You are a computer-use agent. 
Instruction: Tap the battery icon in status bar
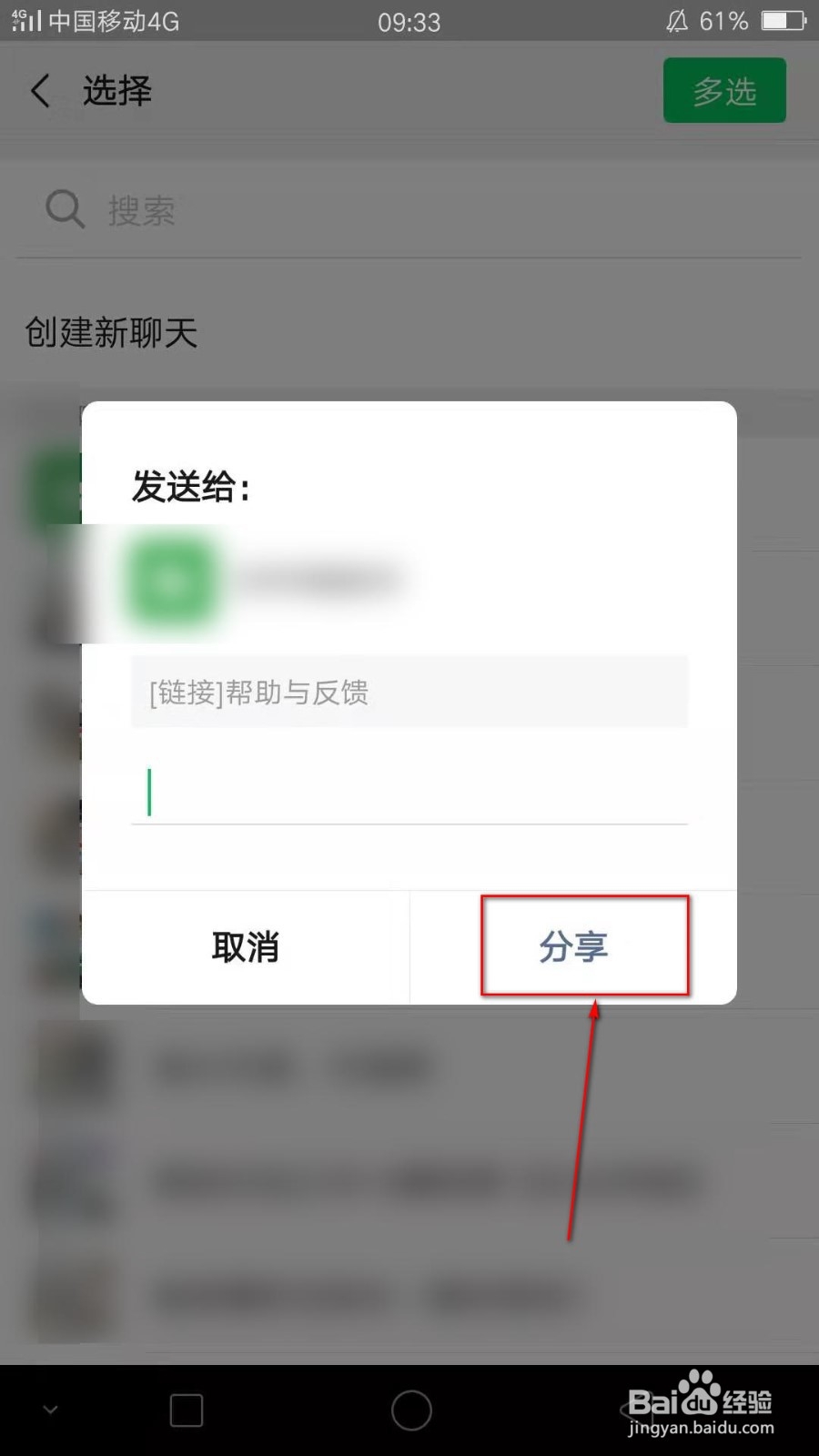tap(784, 21)
